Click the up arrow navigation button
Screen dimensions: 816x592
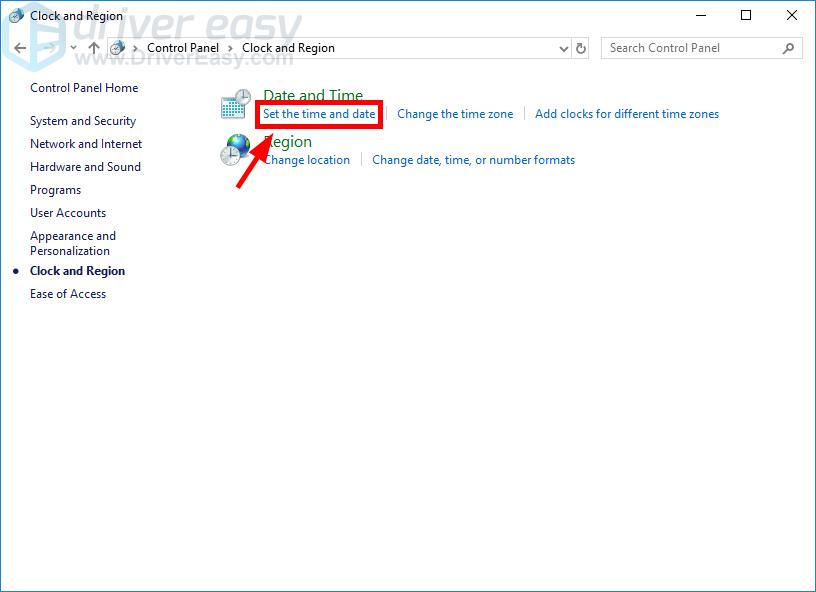tap(94, 48)
